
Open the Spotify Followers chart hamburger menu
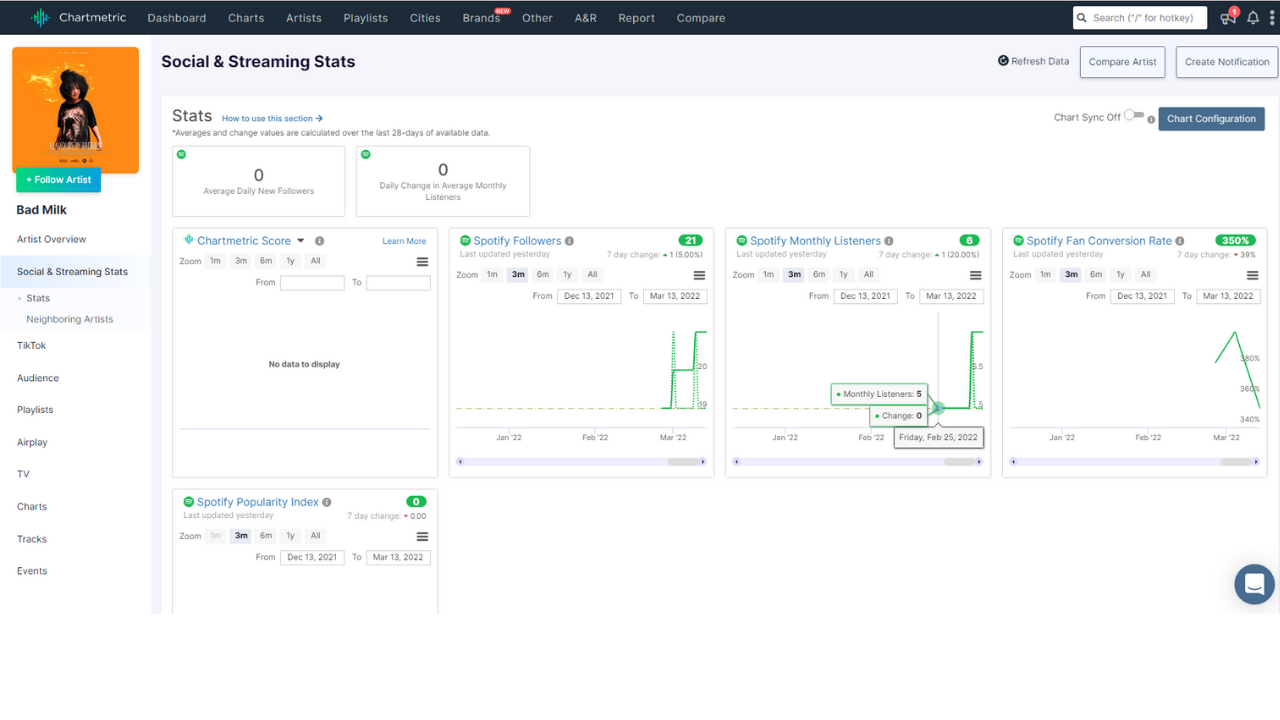tap(699, 275)
